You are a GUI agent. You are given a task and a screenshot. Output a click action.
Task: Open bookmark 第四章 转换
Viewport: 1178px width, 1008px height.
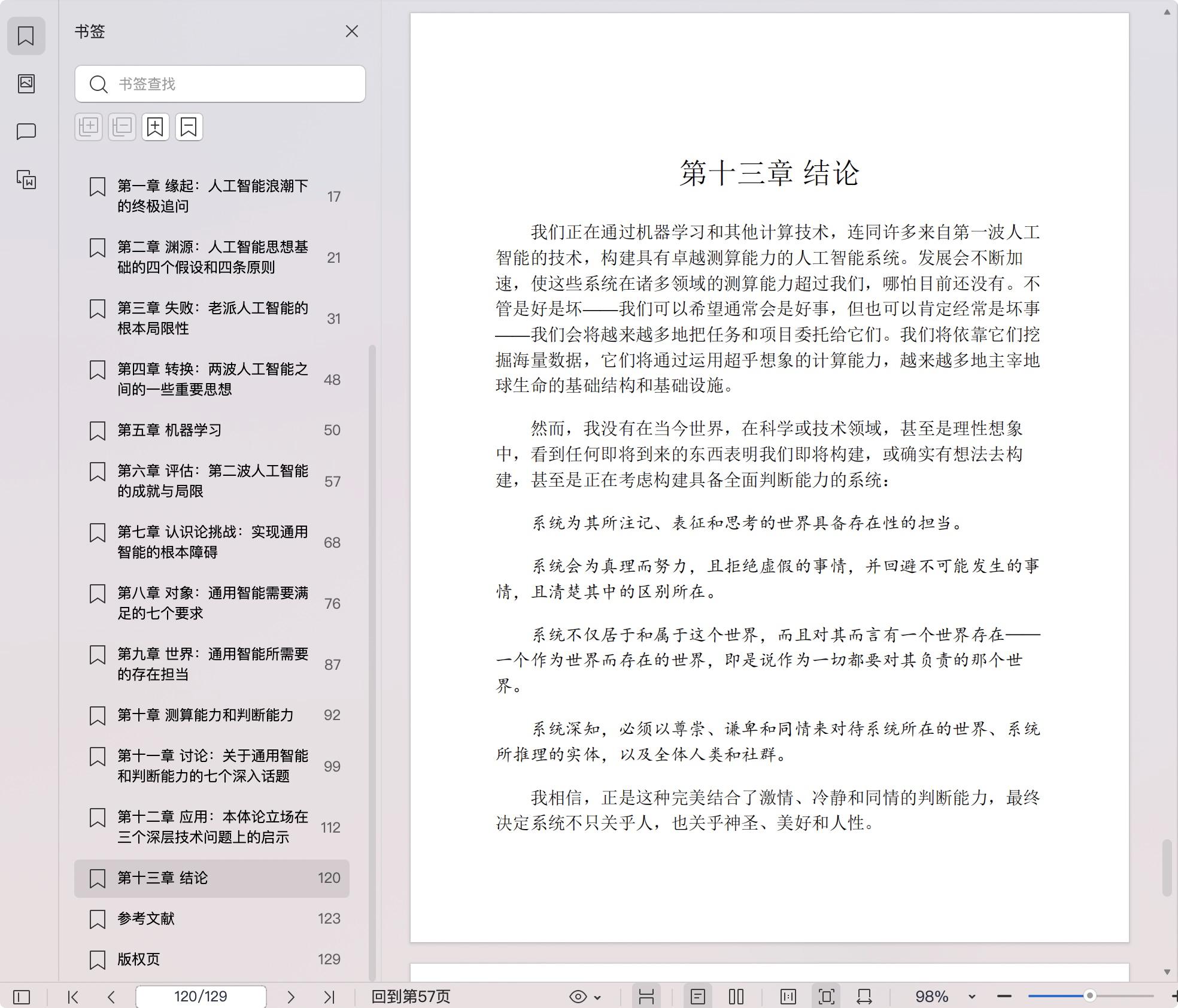[212, 379]
